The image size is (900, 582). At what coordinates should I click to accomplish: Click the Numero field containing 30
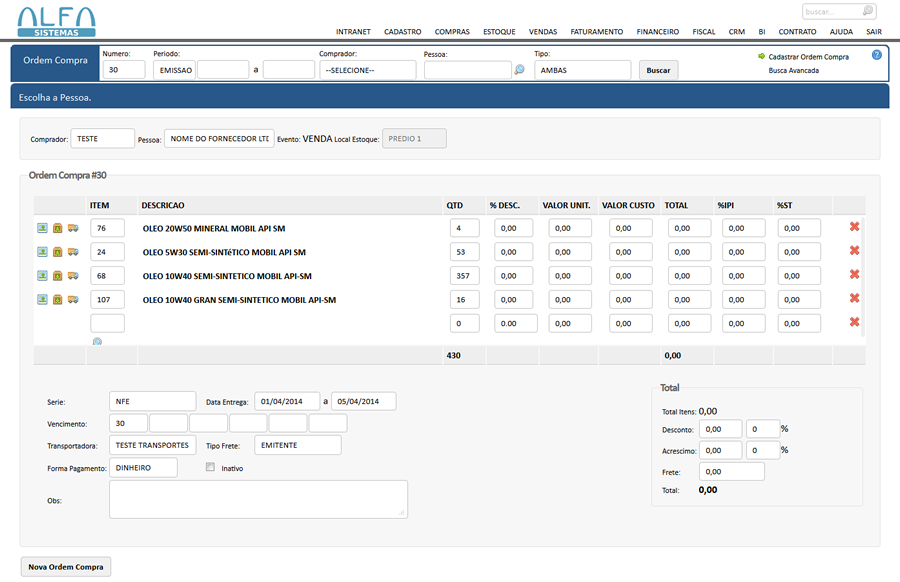click(x=124, y=70)
